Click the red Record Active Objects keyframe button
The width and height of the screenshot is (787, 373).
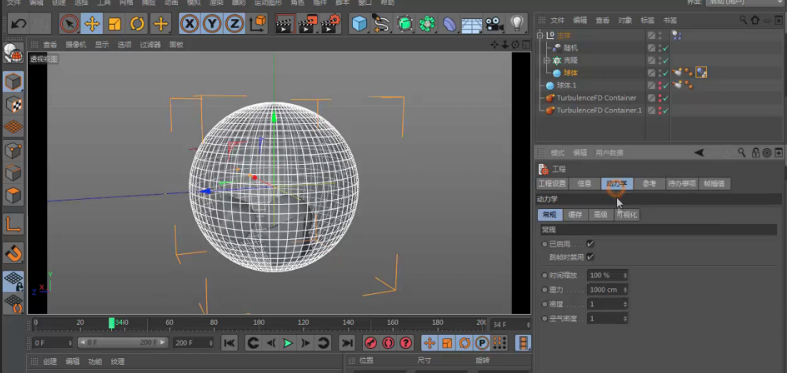tap(370, 343)
